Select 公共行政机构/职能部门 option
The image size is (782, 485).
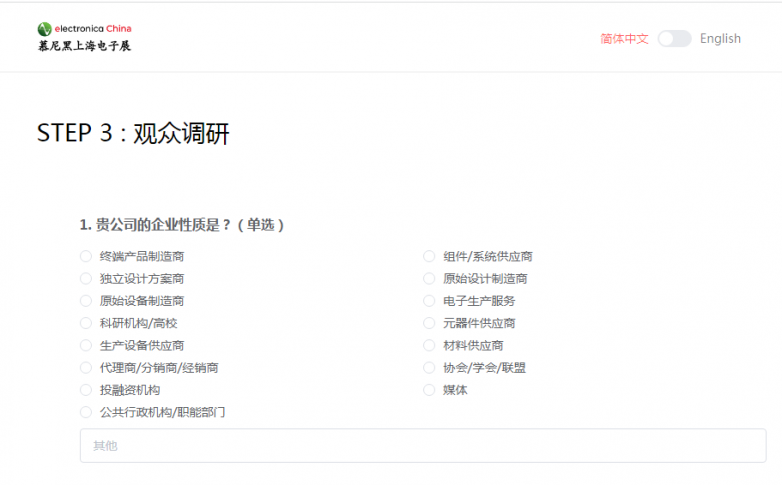(86, 412)
